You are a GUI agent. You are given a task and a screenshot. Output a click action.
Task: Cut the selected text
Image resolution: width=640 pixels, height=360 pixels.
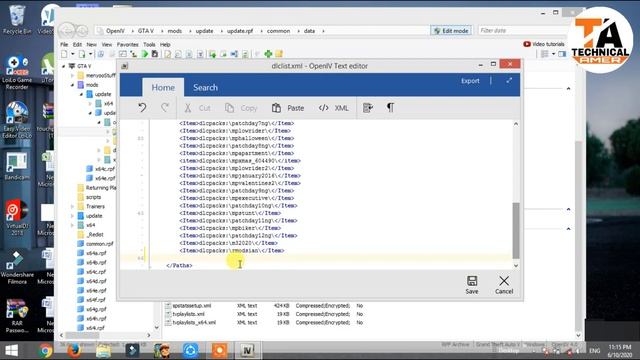point(198,108)
